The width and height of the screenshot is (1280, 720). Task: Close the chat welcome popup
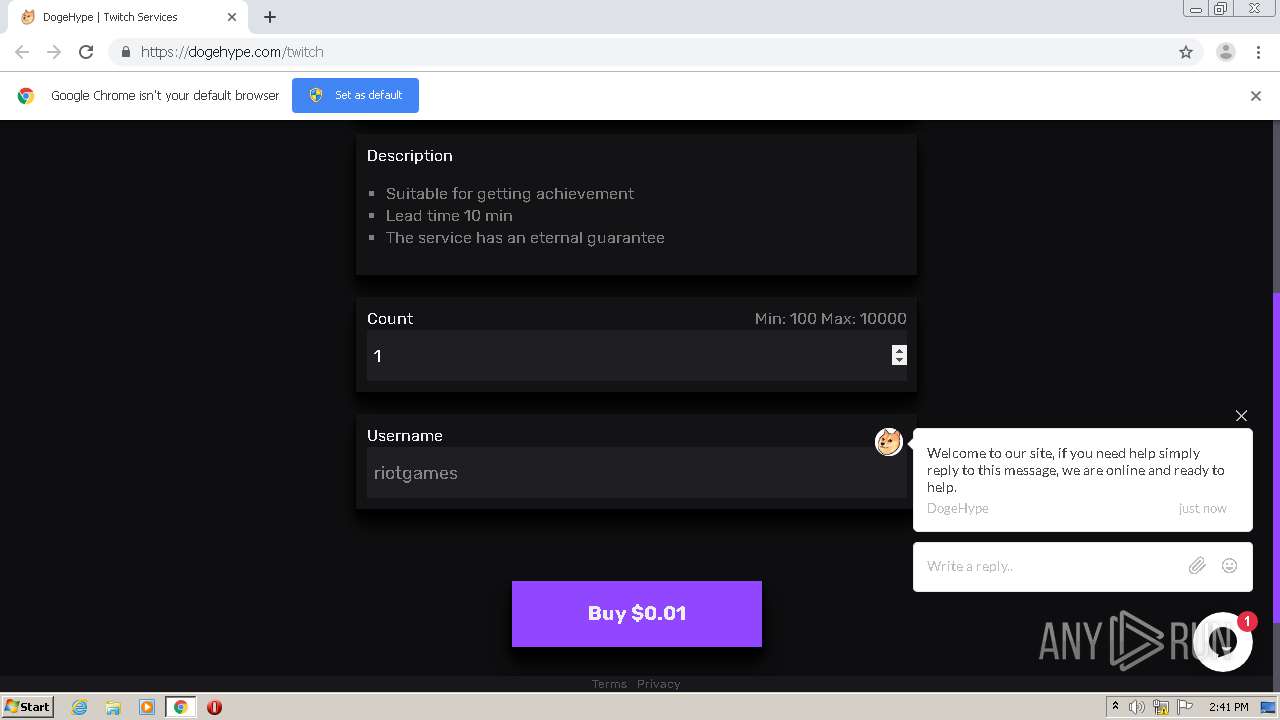(1241, 416)
